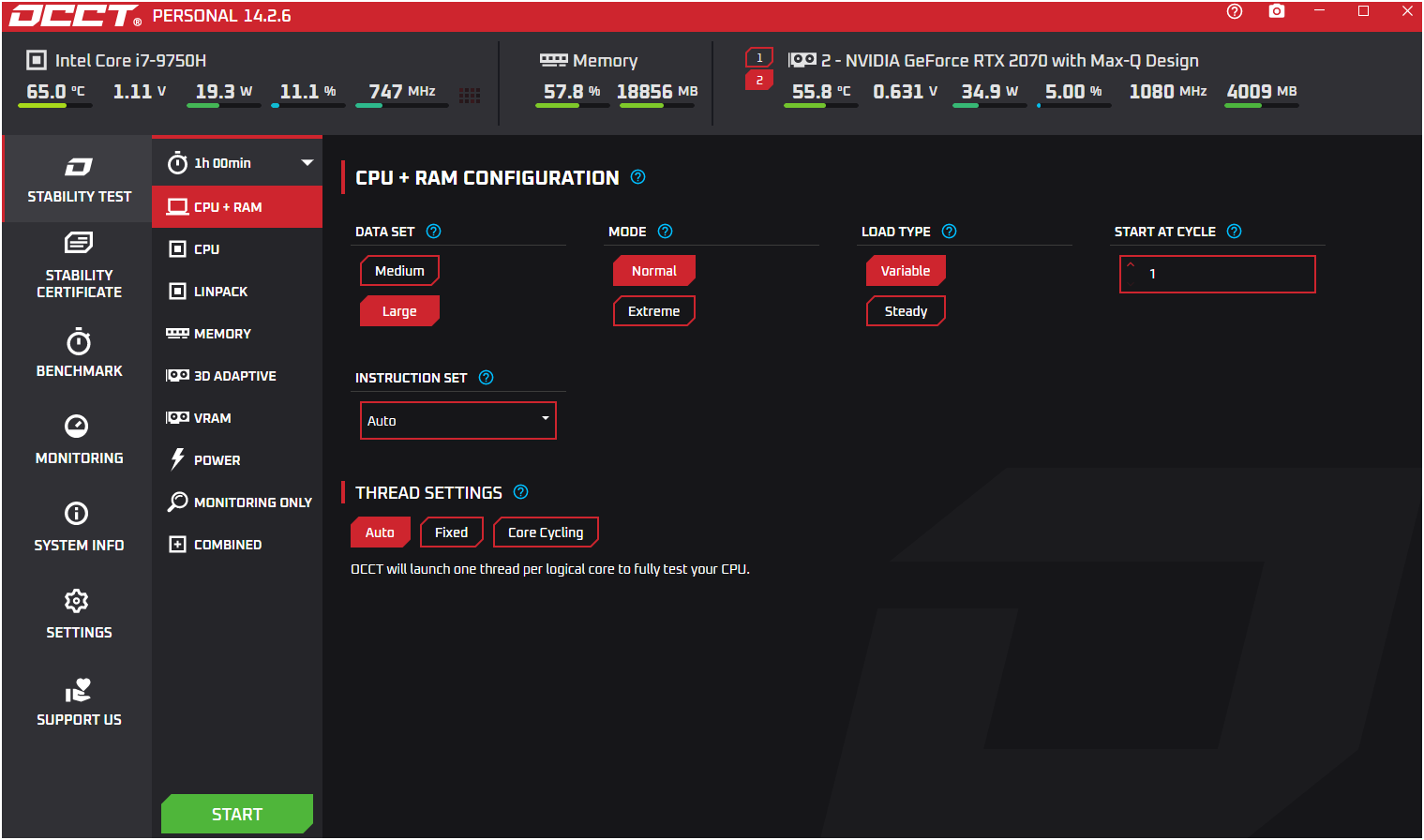Click GPU clock 1080 MHz reading
Viewport: 1424px width, 840px height.
point(1168,92)
